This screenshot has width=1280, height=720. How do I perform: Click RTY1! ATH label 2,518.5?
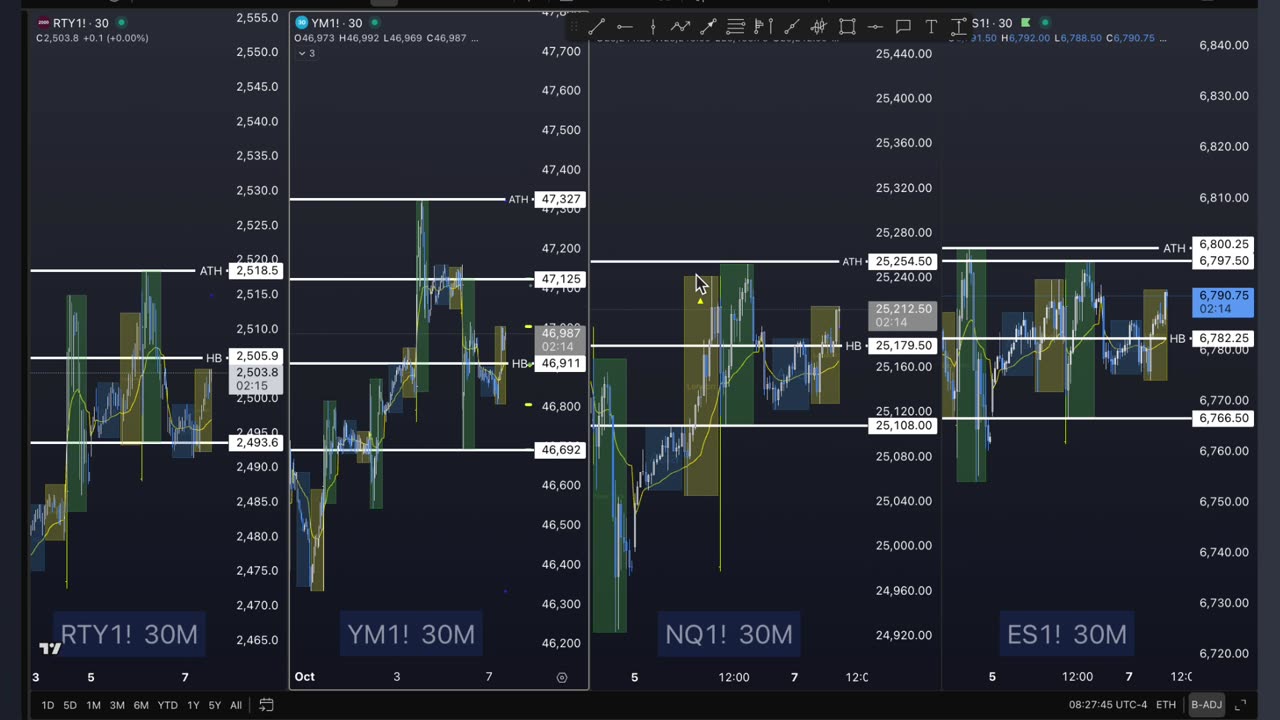pyautogui.click(x=255, y=270)
